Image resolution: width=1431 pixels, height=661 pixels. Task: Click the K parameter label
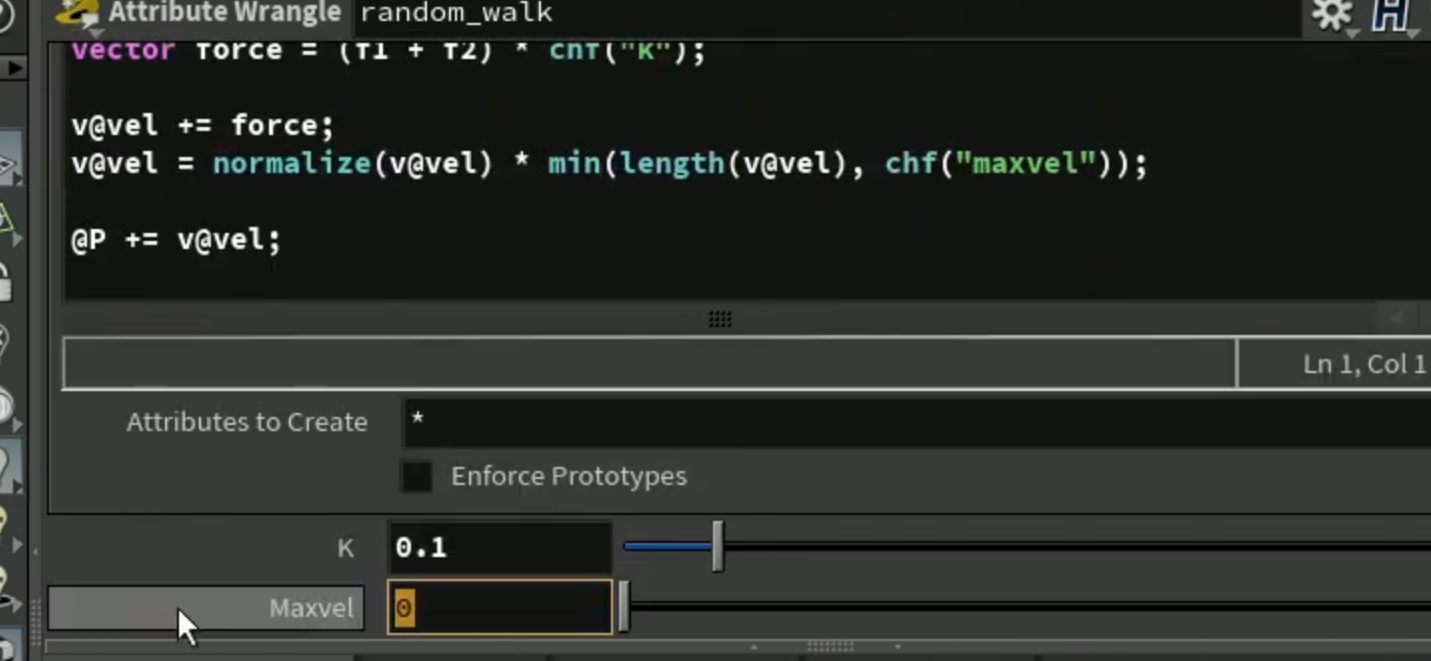(x=345, y=548)
